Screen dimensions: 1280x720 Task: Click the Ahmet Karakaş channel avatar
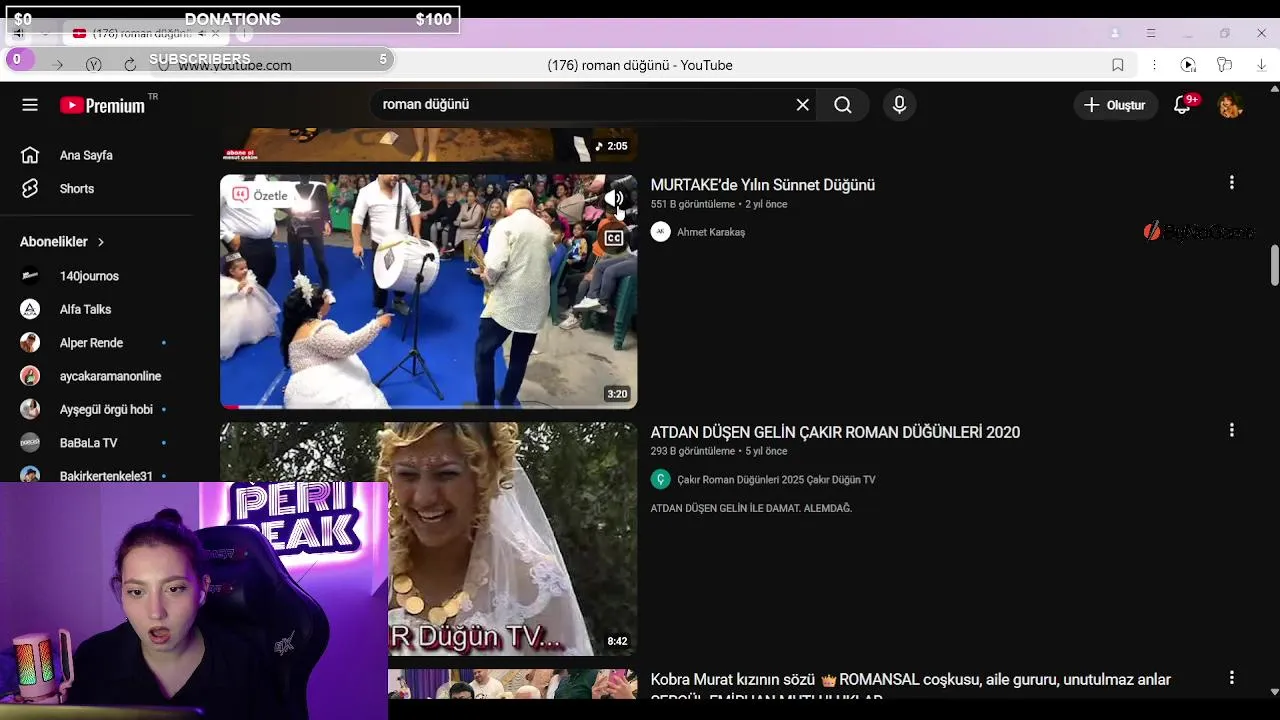[660, 232]
